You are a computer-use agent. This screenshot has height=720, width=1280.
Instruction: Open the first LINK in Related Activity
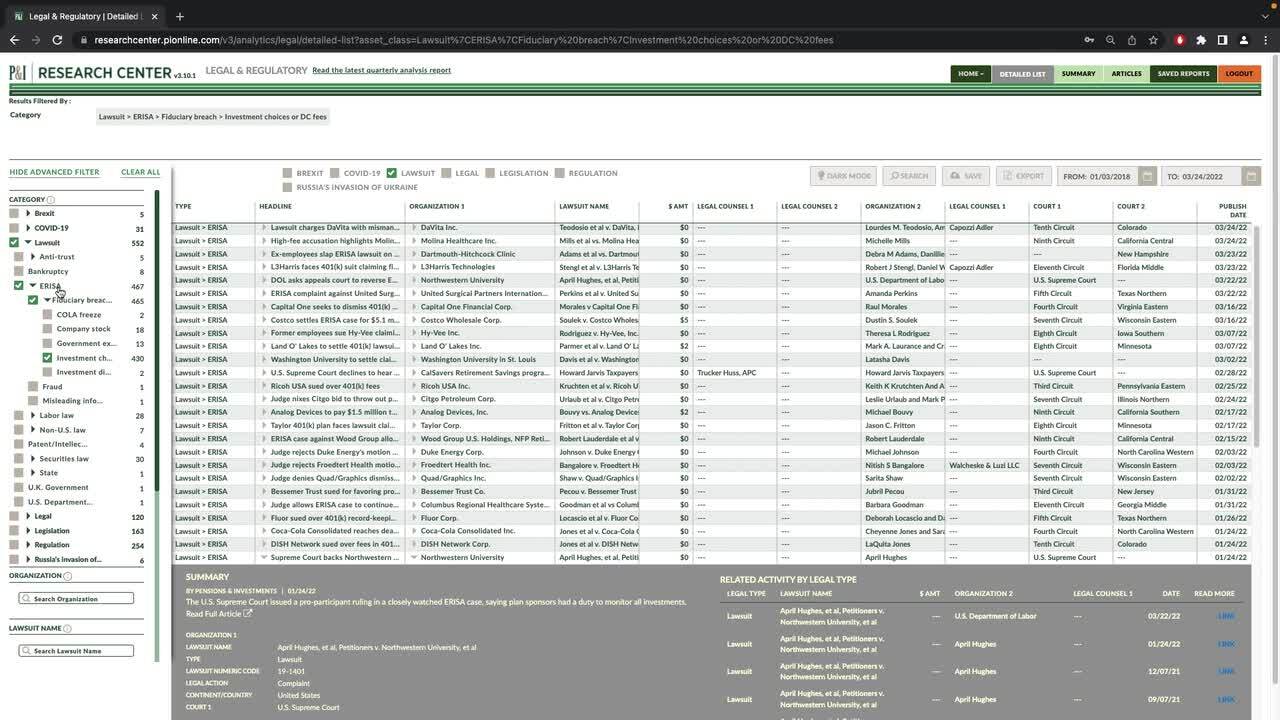[1226, 616]
